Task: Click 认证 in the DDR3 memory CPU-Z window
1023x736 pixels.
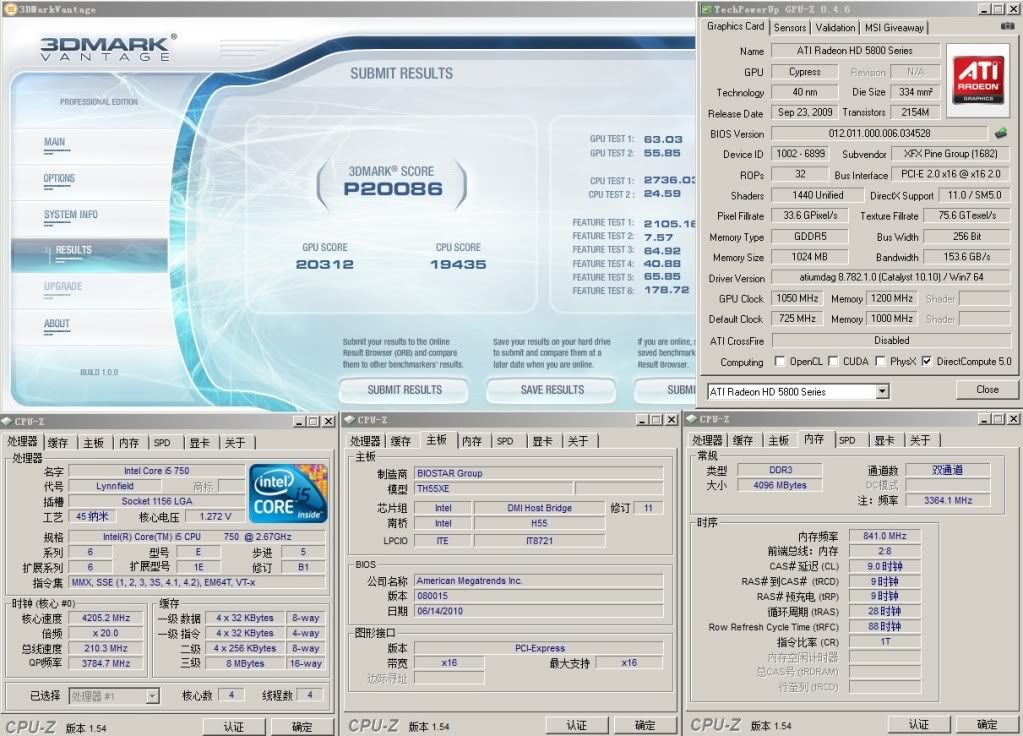Action: pos(919,724)
